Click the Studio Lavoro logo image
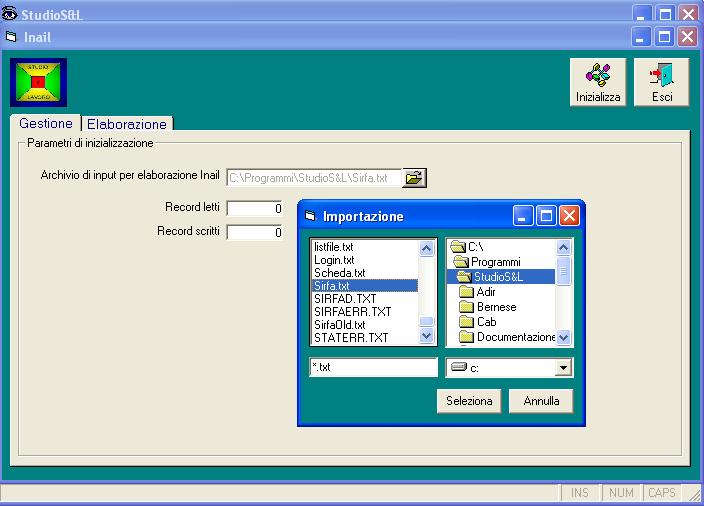 pyautogui.click(x=39, y=82)
